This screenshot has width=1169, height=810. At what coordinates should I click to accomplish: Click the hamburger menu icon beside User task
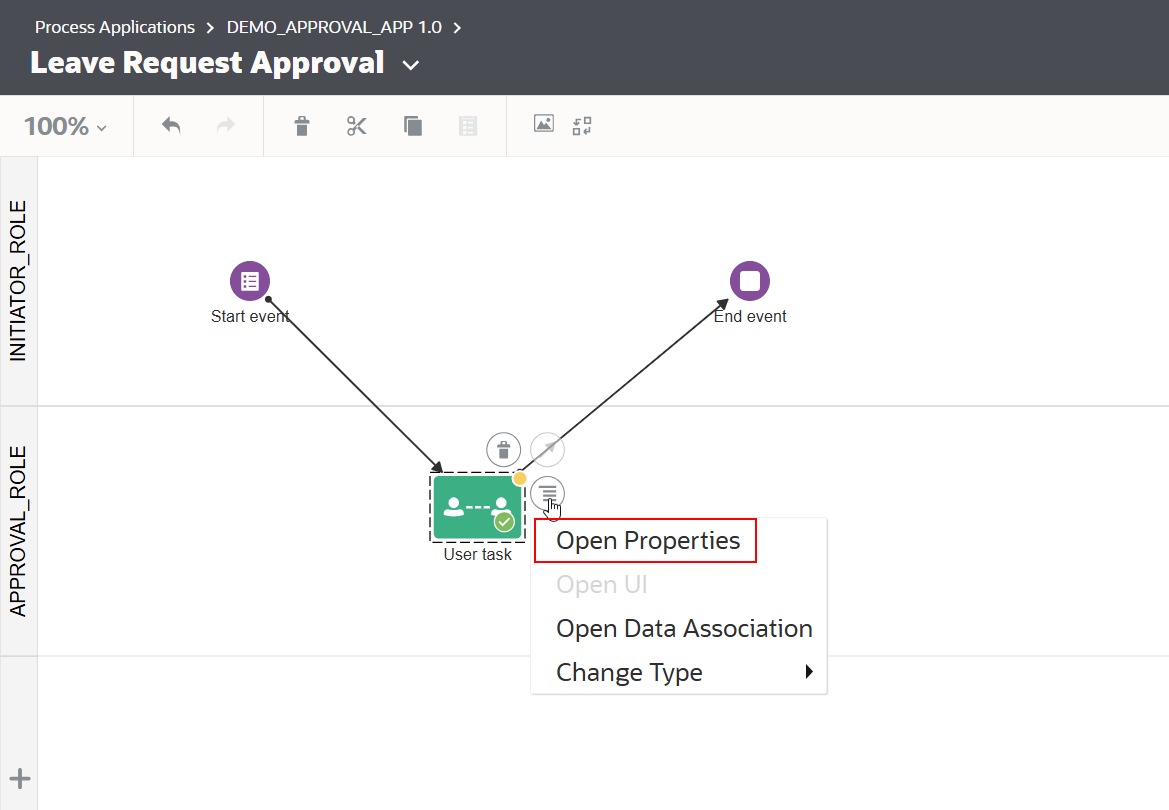pos(548,492)
